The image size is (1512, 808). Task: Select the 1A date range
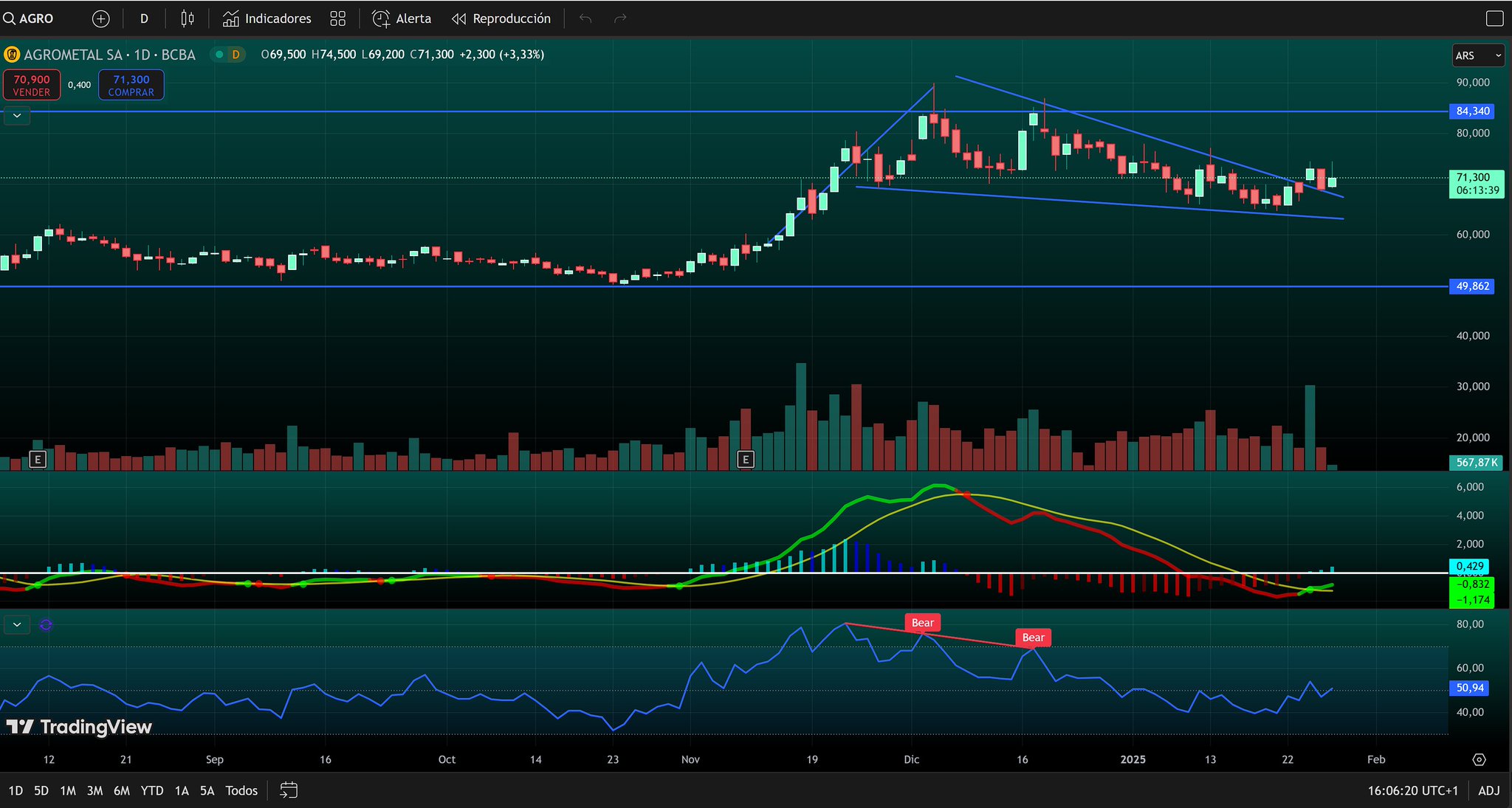pos(182,791)
